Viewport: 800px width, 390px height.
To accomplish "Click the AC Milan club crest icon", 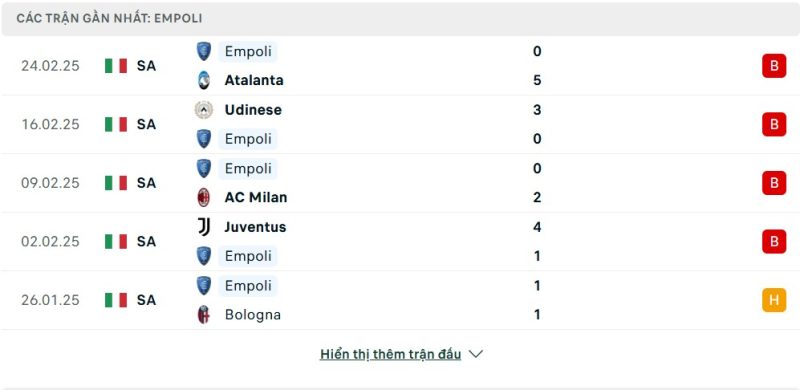I will tap(204, 198).
